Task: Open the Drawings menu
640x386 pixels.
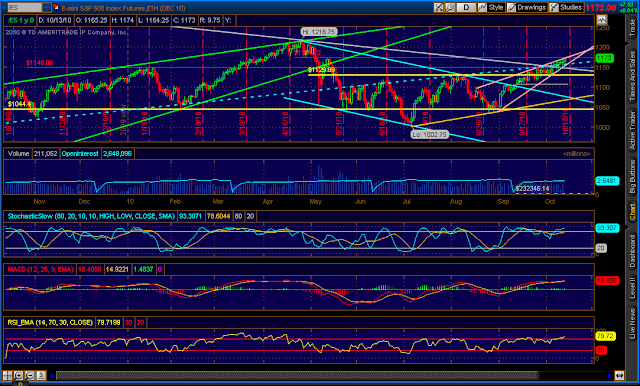Action: (527, 7)
